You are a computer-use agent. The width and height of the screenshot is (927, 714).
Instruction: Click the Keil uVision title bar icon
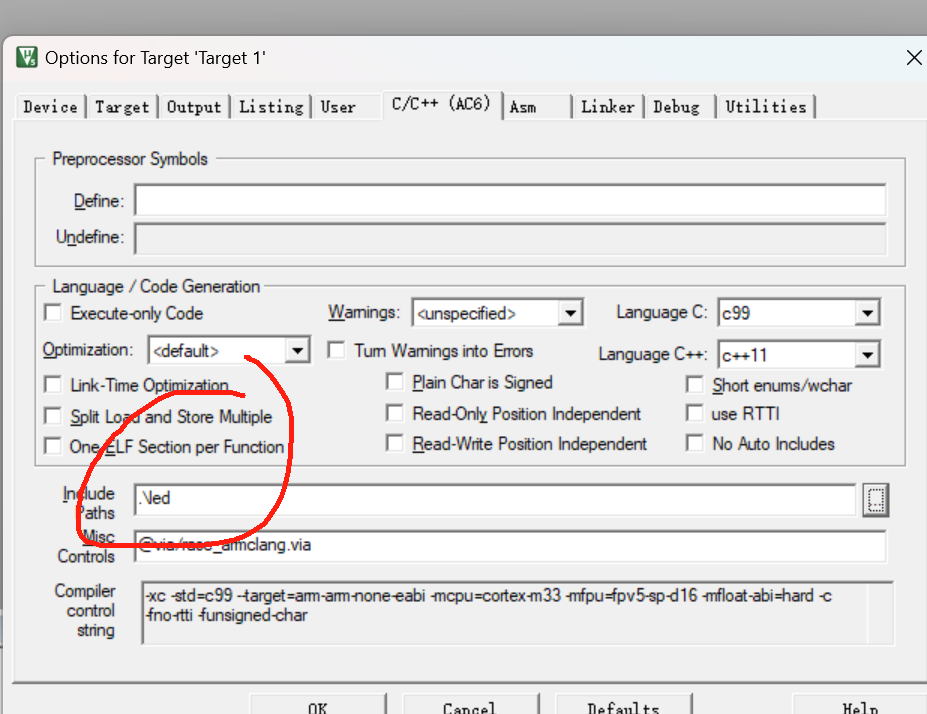27,57
